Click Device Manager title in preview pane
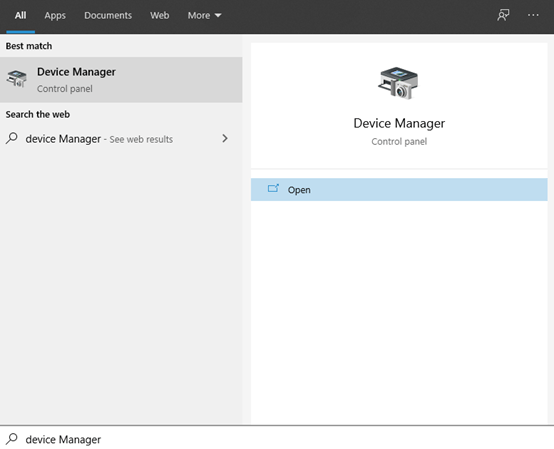Viewport: 554px width, 449px height. click(x=399, y=123)
